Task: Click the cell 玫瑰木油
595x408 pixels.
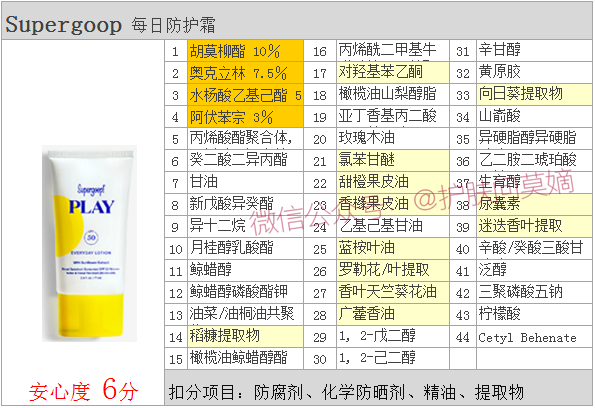Action: pos(393,139)
